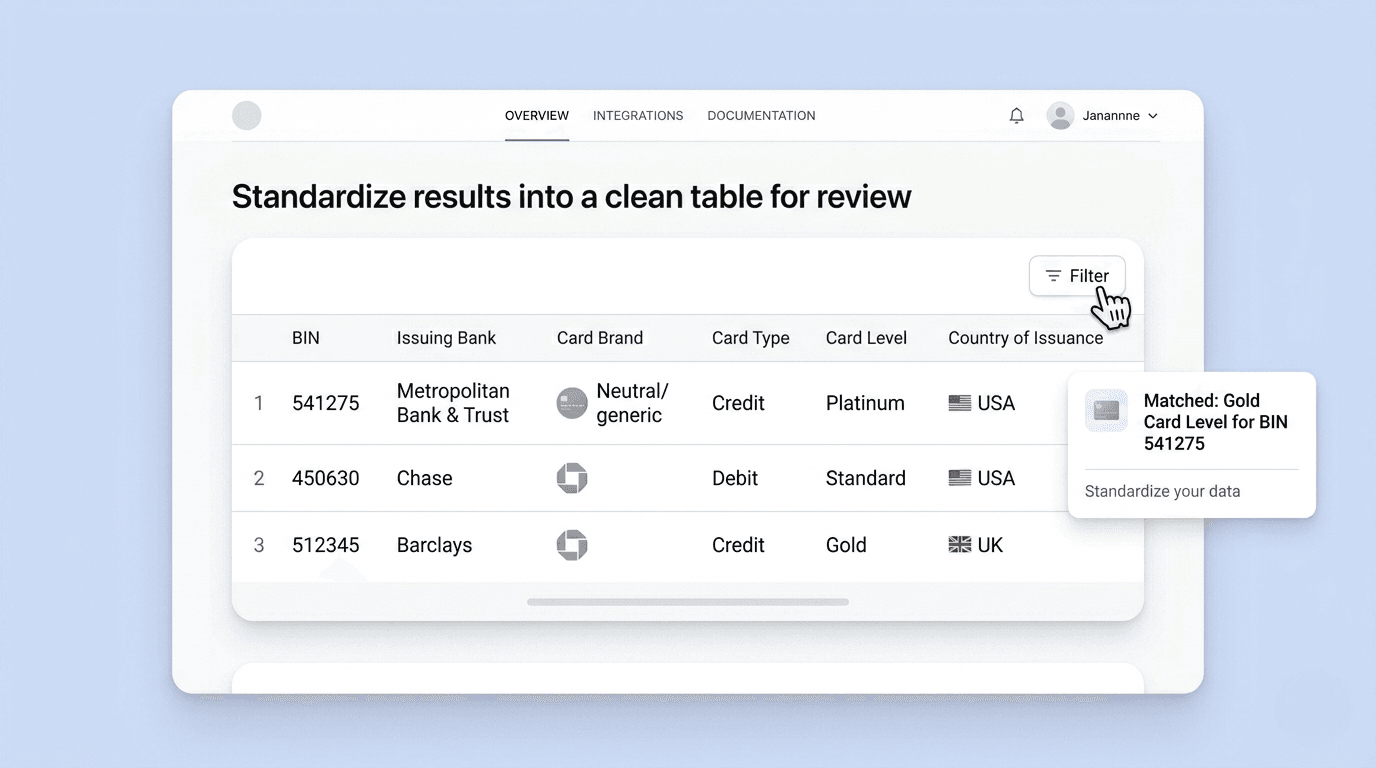Click the Standardize your data link
Screen dimensions: 1376x768
point(1162,491)
